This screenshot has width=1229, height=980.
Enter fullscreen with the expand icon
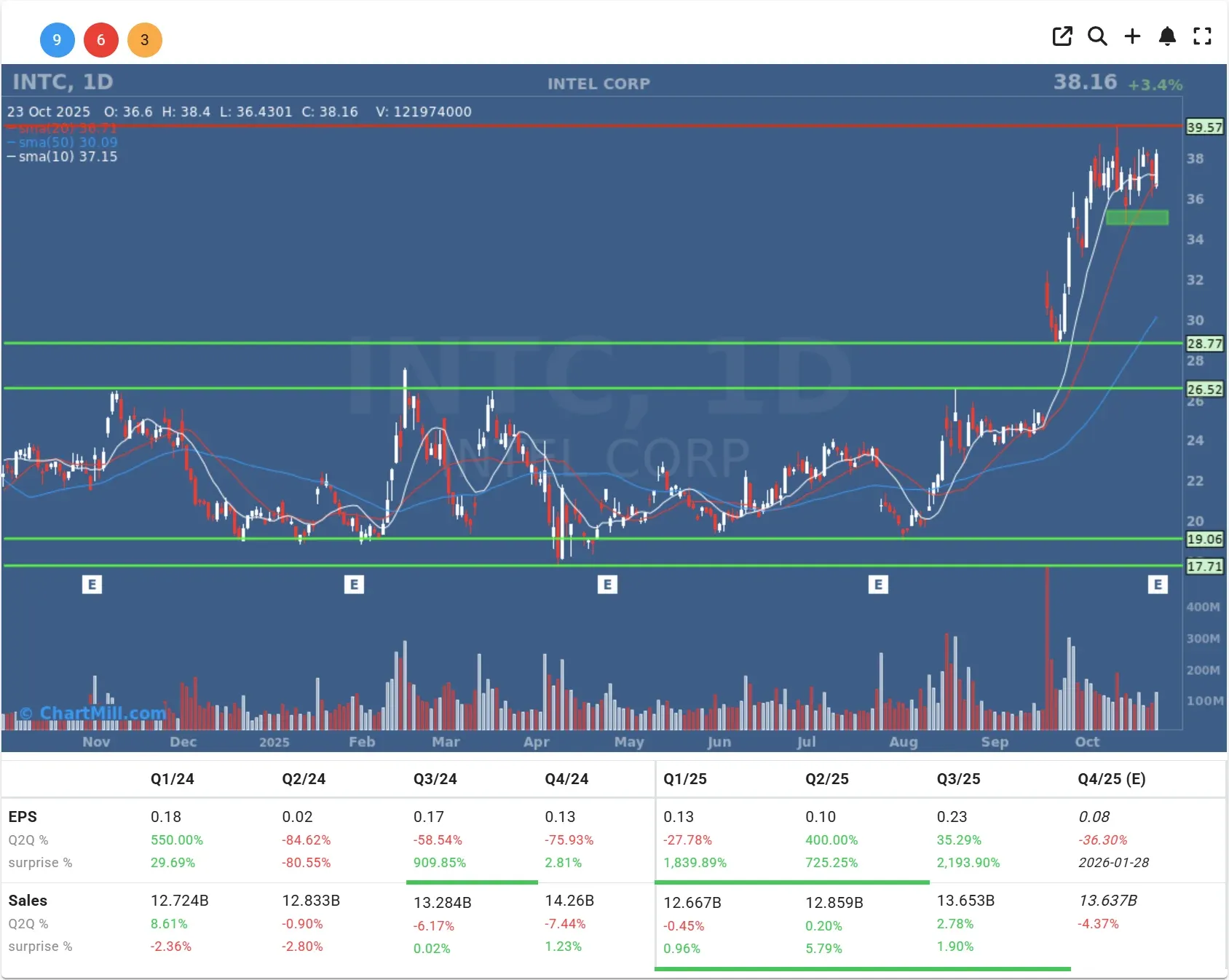(x=1202, y=36)
